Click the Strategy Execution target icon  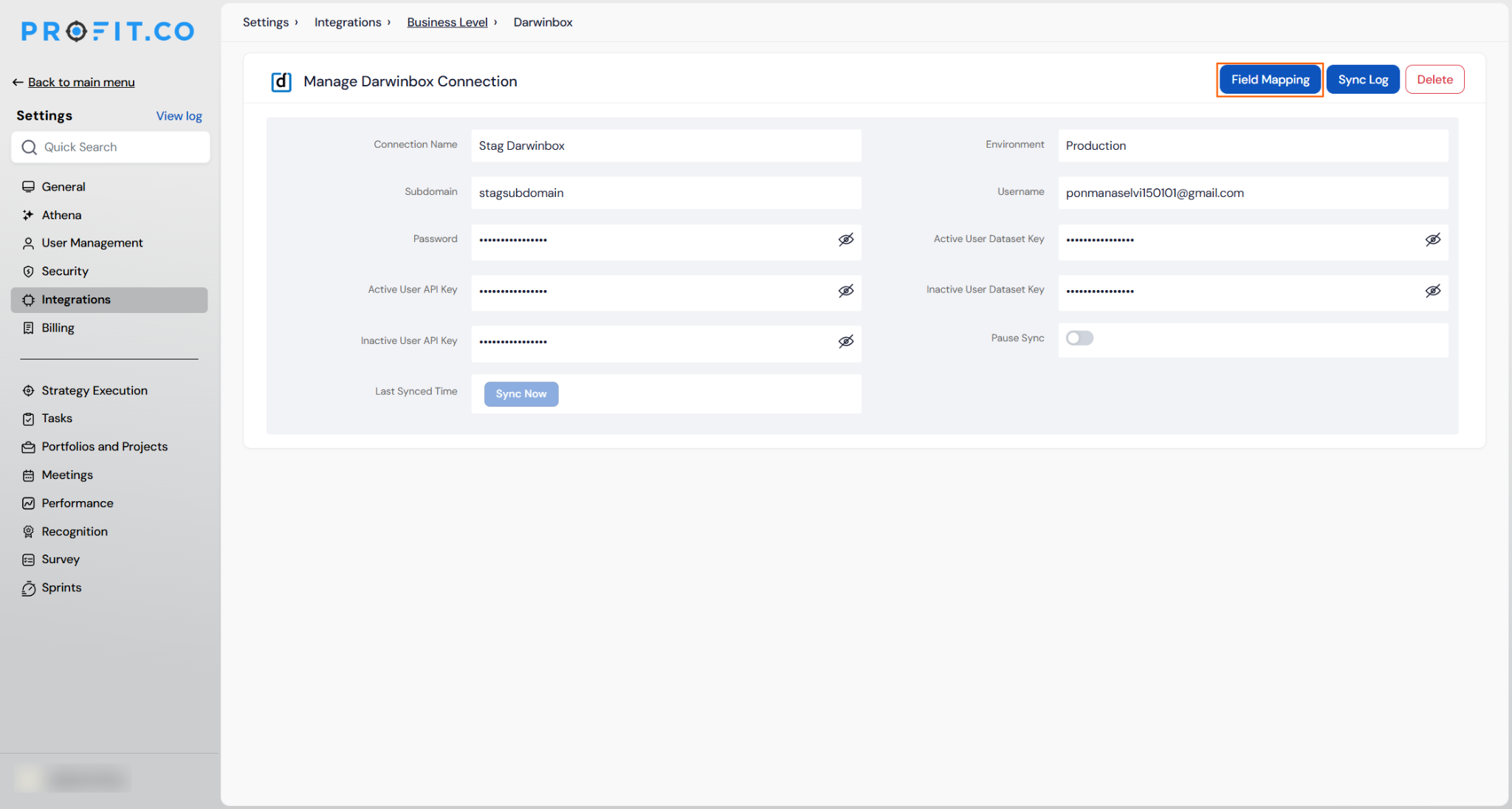(28, 390)
